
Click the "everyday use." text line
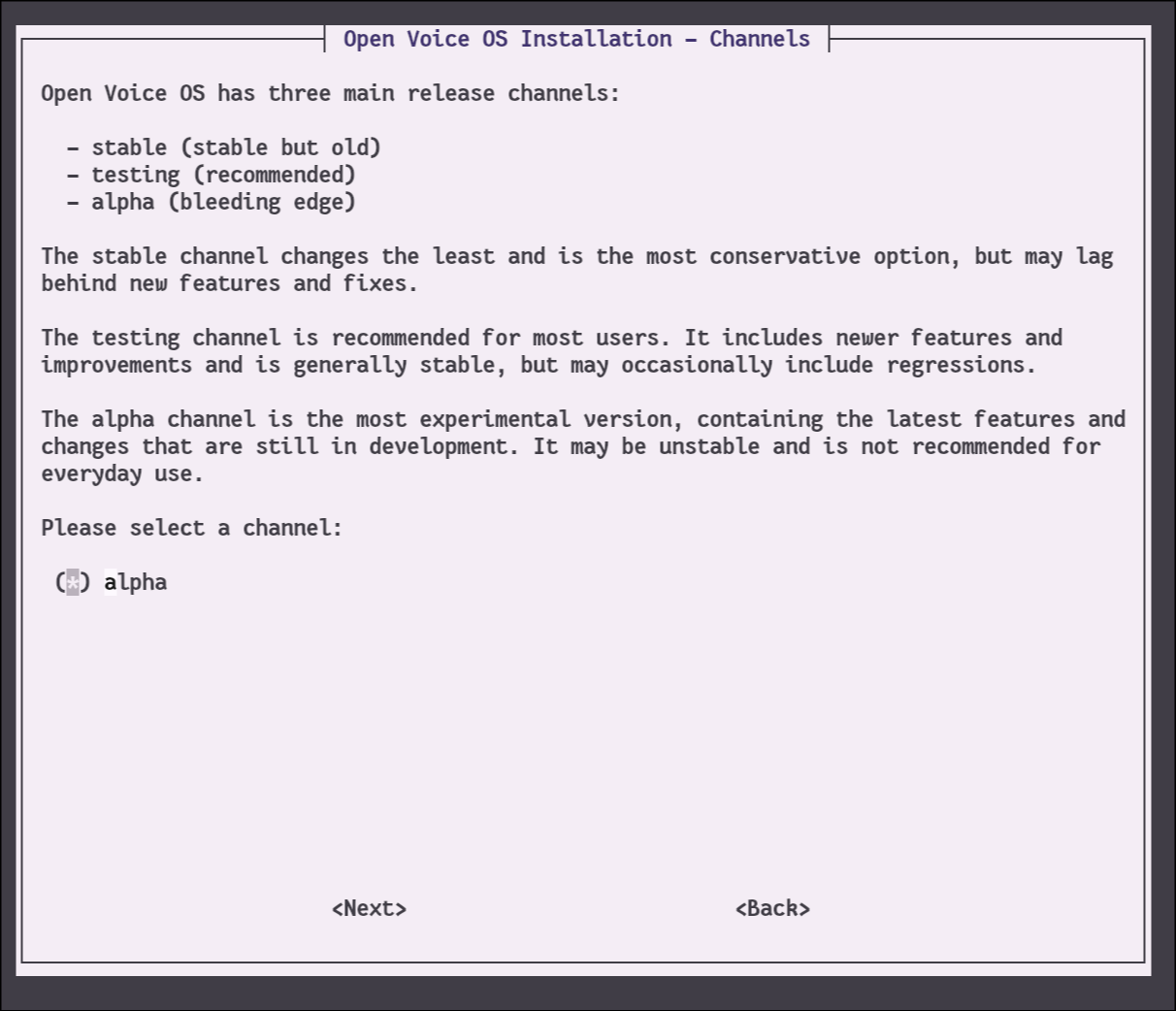(122, 473)
